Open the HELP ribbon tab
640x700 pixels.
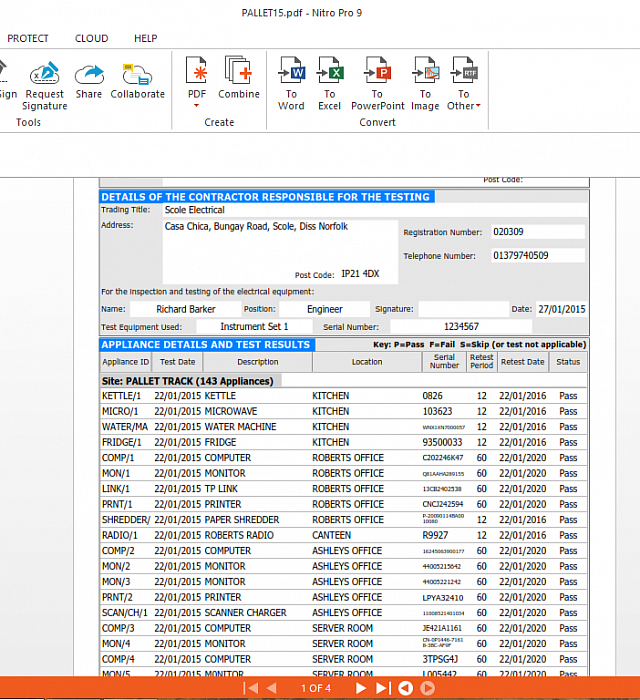(x=146, y=38)
